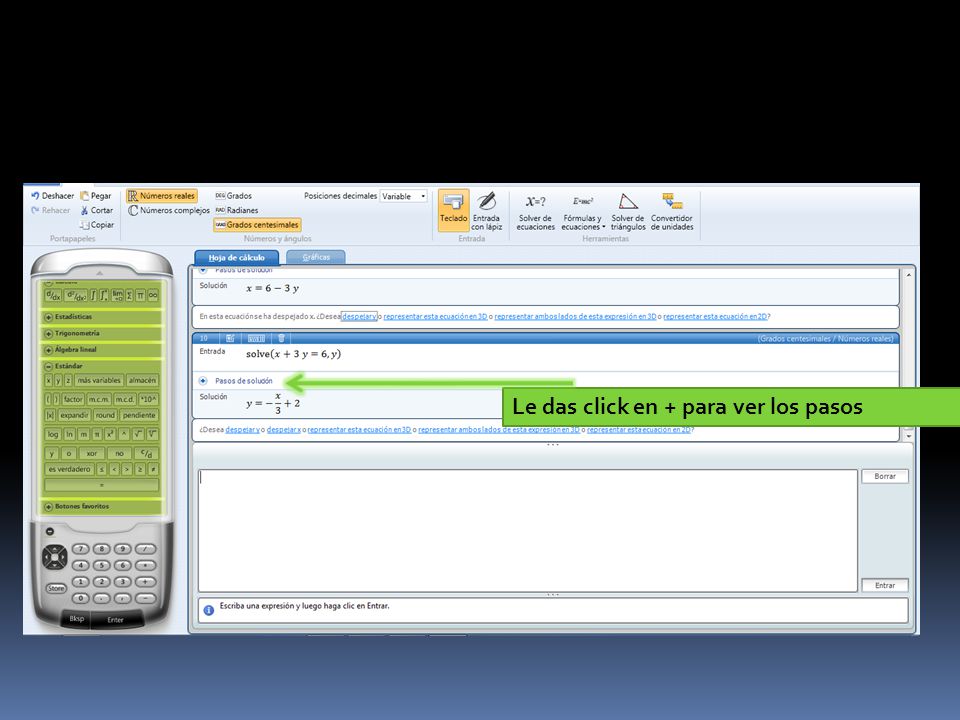This screenshot has width=960, height=720.
Task: Click the Entrar button
Action: point(885,585)
